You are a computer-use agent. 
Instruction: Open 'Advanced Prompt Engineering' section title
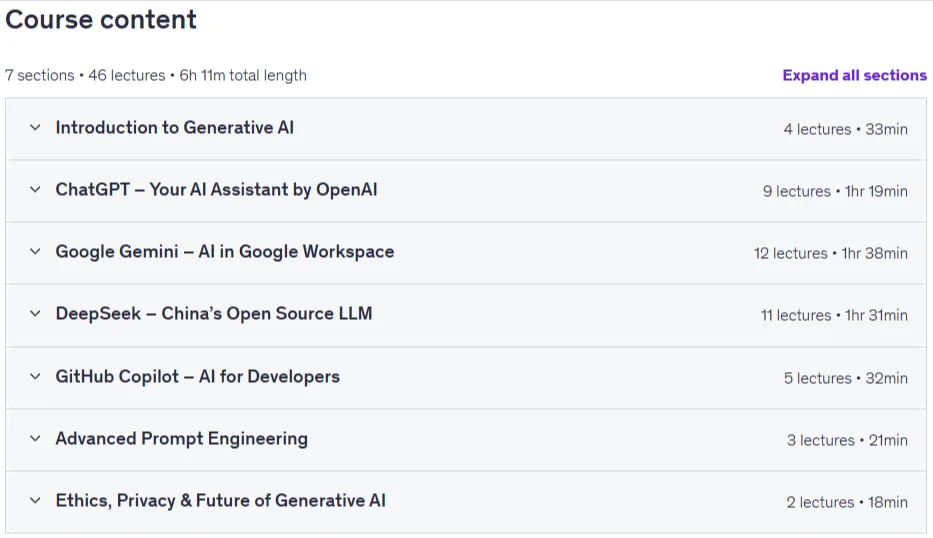181,439
